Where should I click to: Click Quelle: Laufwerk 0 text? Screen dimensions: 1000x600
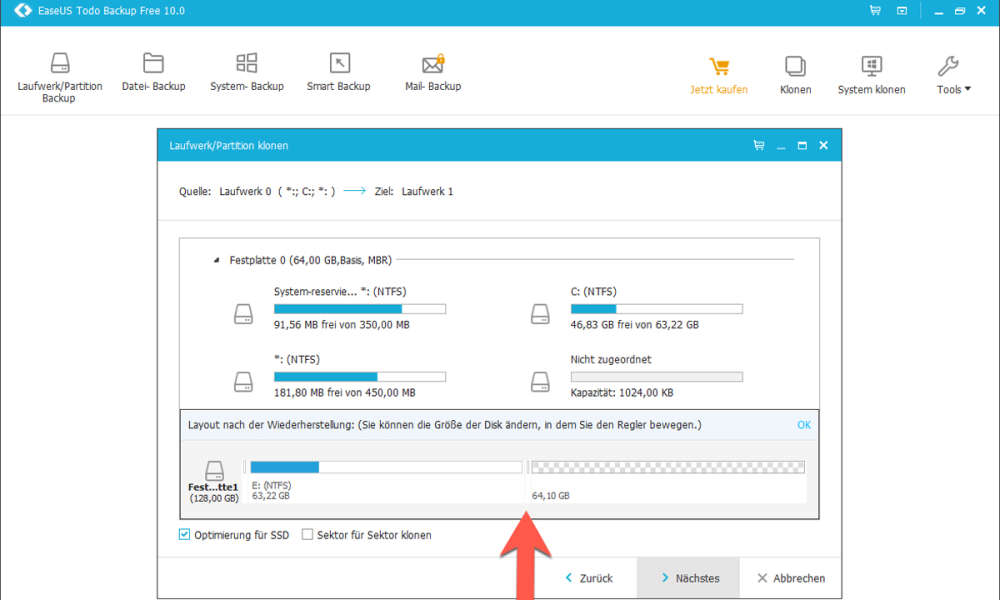(256, 191)
